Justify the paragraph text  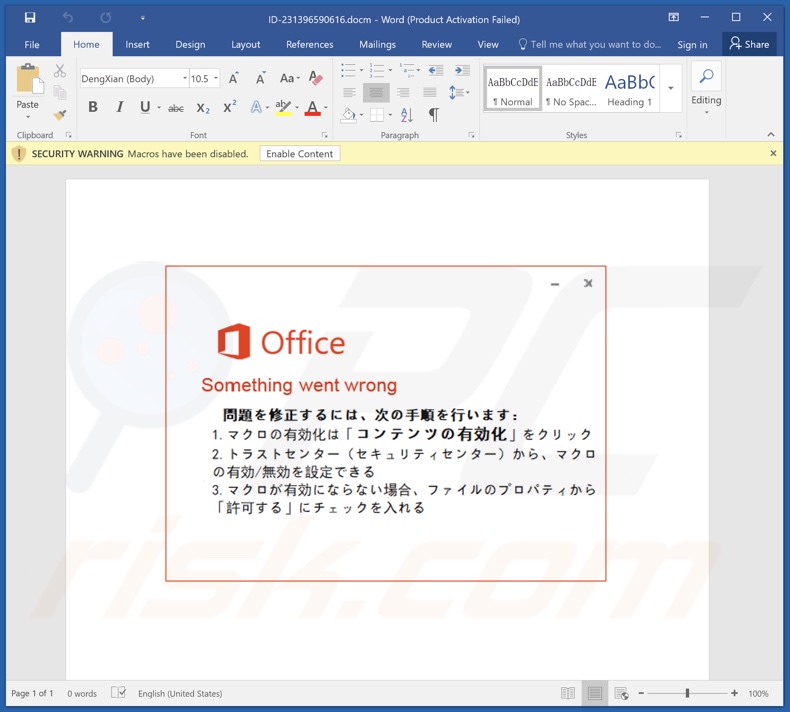coord(430,93)
